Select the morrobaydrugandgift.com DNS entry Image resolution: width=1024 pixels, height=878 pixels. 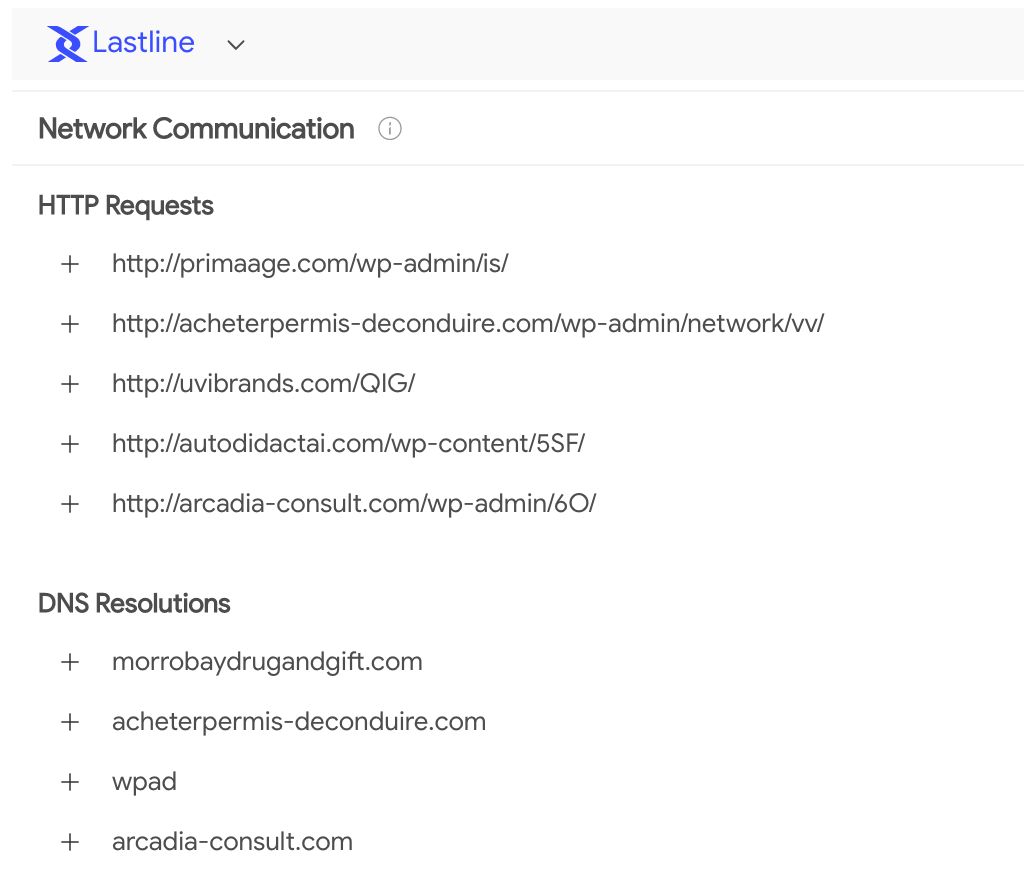[x=267, y=662]
